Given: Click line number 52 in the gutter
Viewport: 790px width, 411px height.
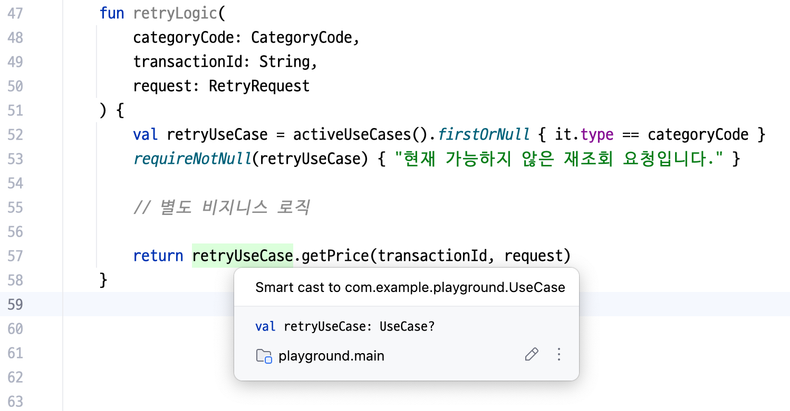Looking at the screenshot, I should (15, 134).
